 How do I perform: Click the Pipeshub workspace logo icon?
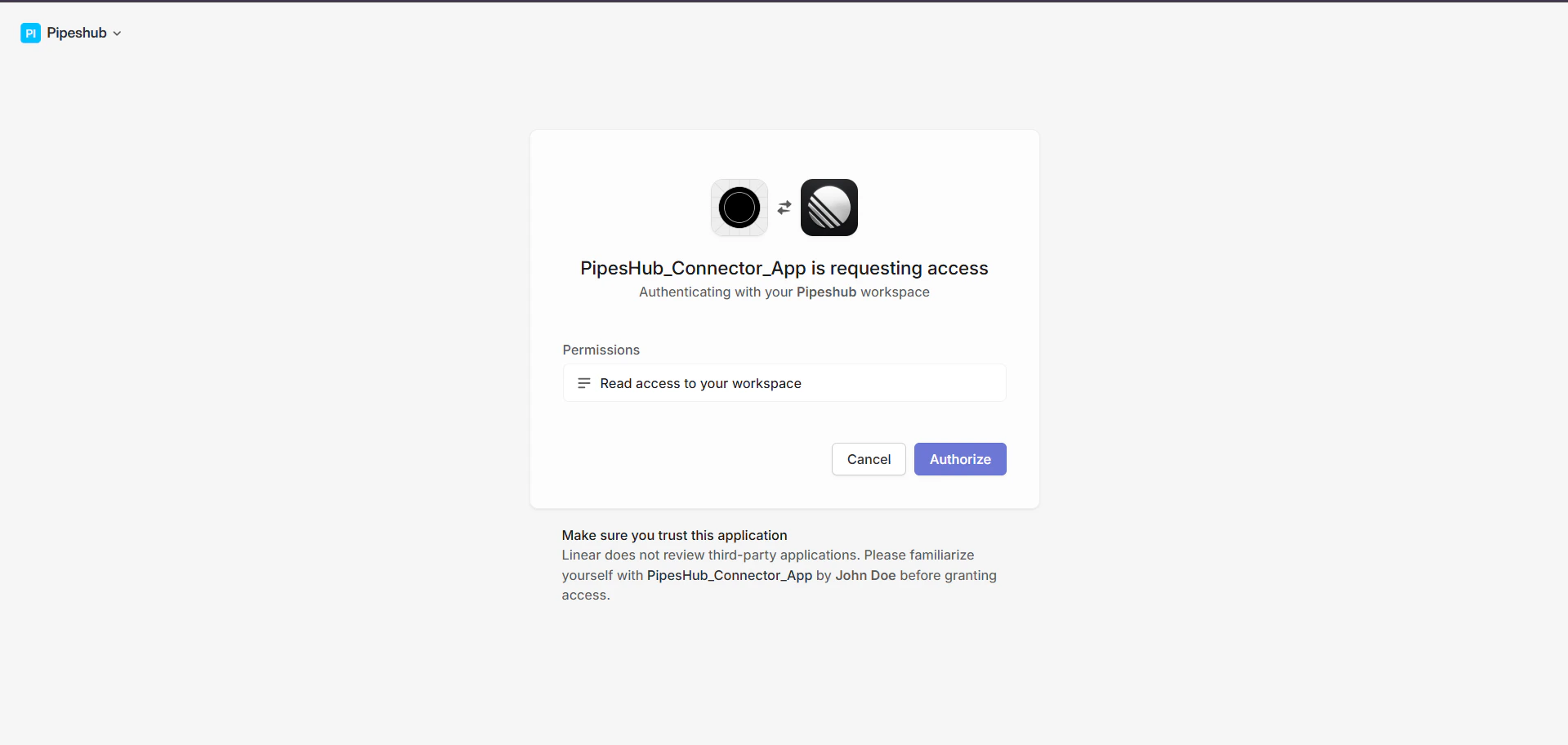click(30, 33)
